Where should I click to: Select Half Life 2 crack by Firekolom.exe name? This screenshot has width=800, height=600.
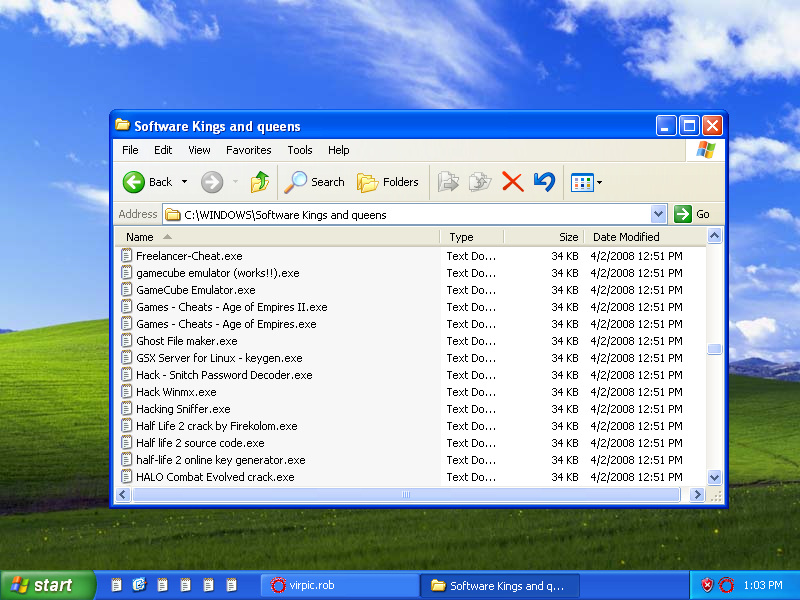tap(217, 426)
